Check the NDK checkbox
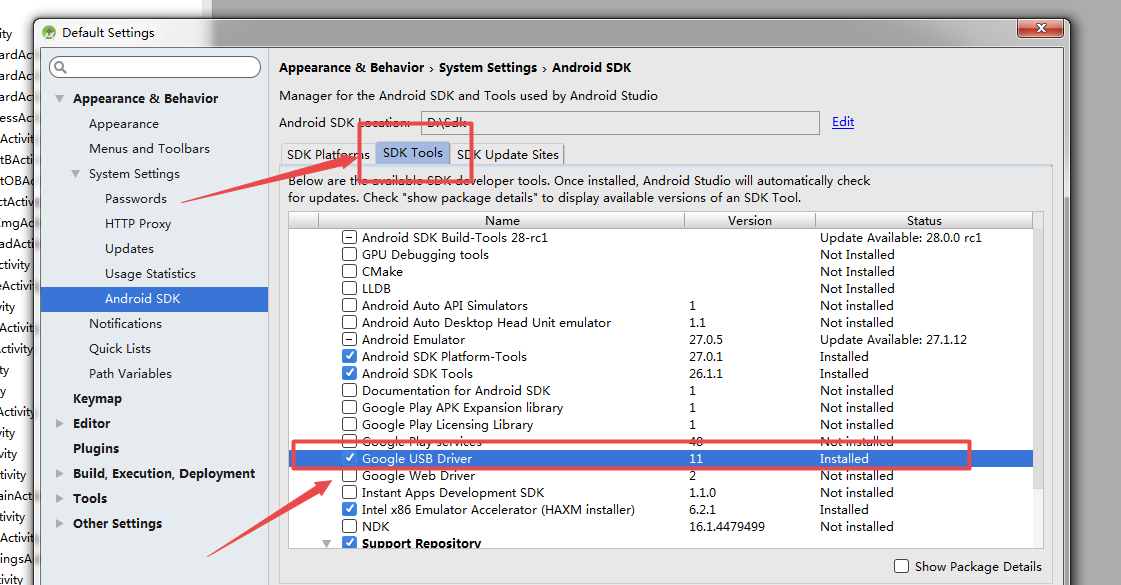This screenshot has width=1121, height=585. (349, 527)
